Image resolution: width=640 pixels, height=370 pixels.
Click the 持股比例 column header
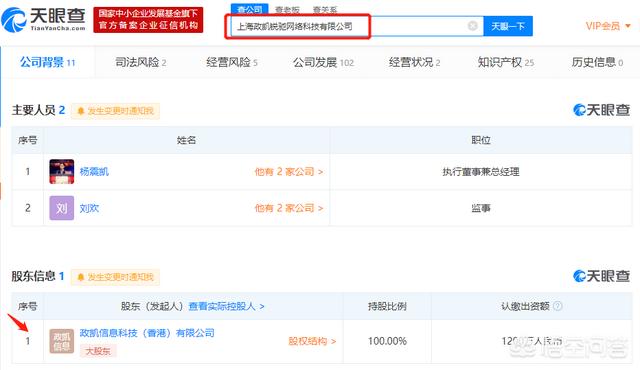pyautogui.click(x=387, y=306)
